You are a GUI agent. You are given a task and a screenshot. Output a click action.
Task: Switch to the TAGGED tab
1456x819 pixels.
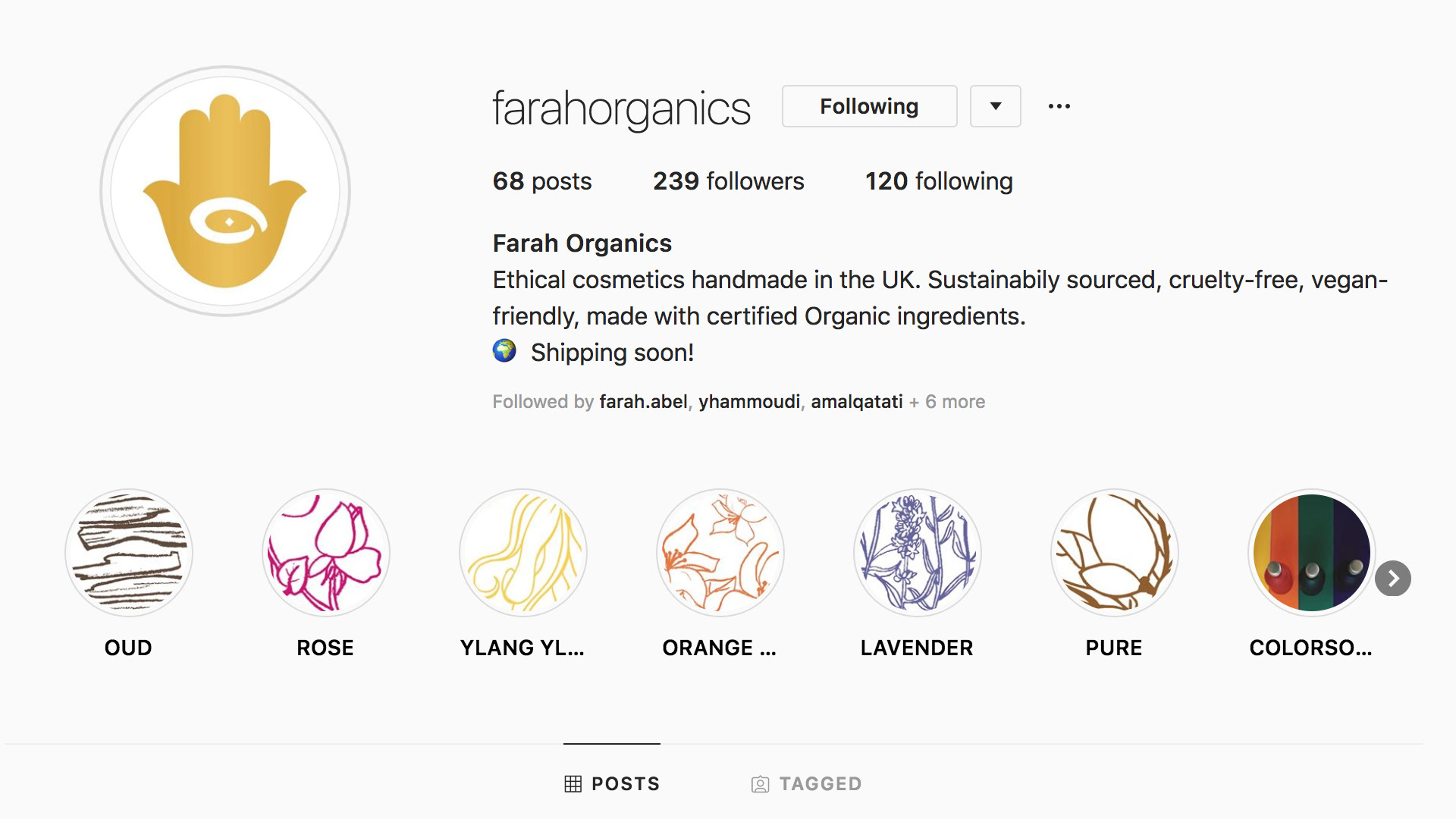click(x=806, y=783)
